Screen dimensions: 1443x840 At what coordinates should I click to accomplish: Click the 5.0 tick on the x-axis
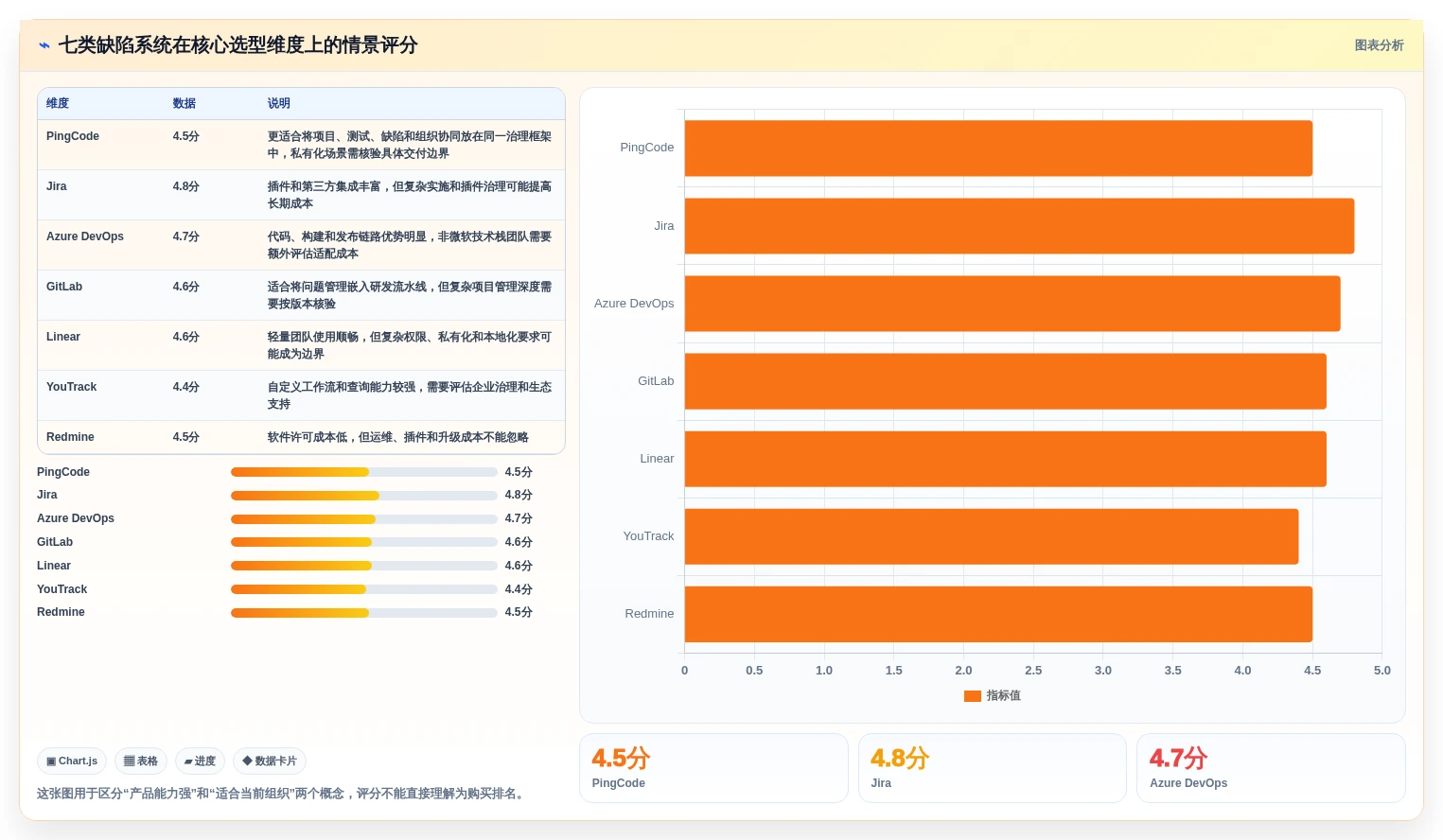point(1381,671)
